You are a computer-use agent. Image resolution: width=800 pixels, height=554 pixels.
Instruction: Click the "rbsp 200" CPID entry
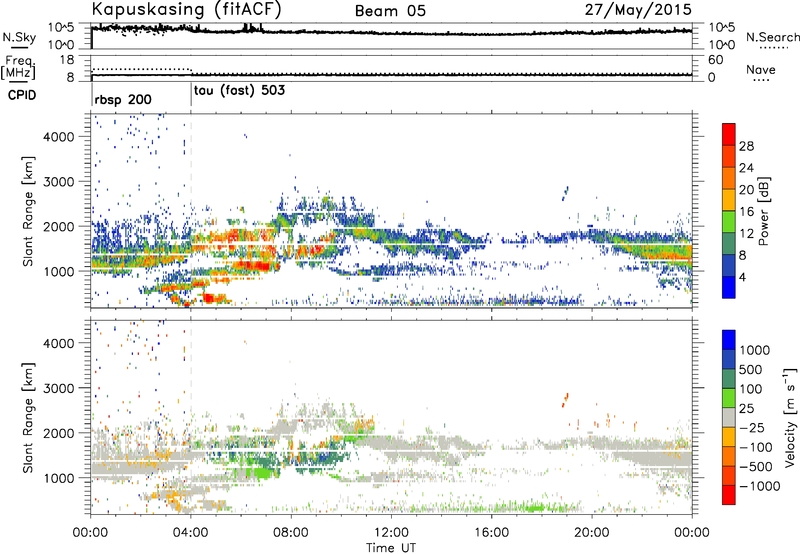pyautogui.click(x=123, y=99)
